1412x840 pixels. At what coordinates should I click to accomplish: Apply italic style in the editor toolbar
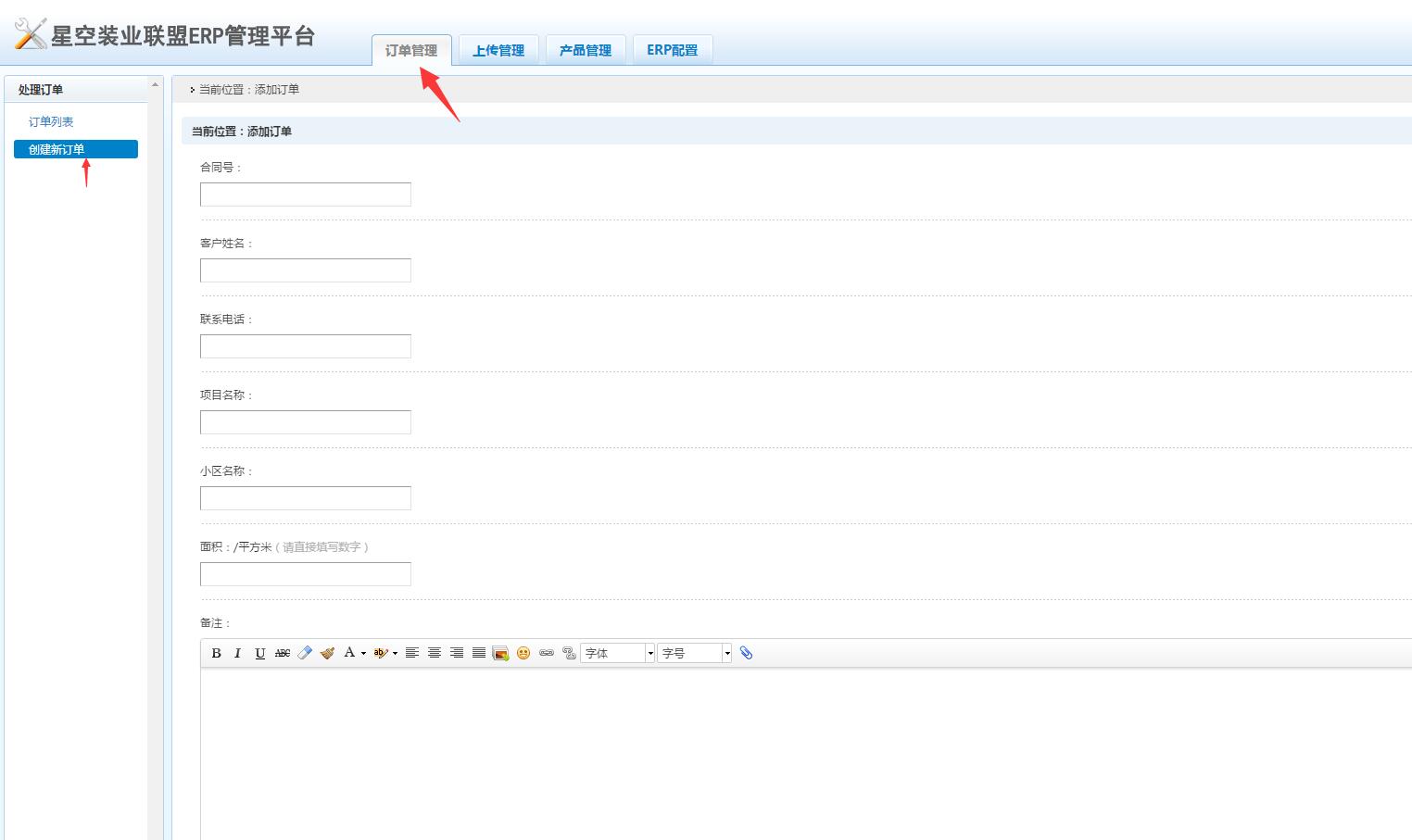(237, 653)
